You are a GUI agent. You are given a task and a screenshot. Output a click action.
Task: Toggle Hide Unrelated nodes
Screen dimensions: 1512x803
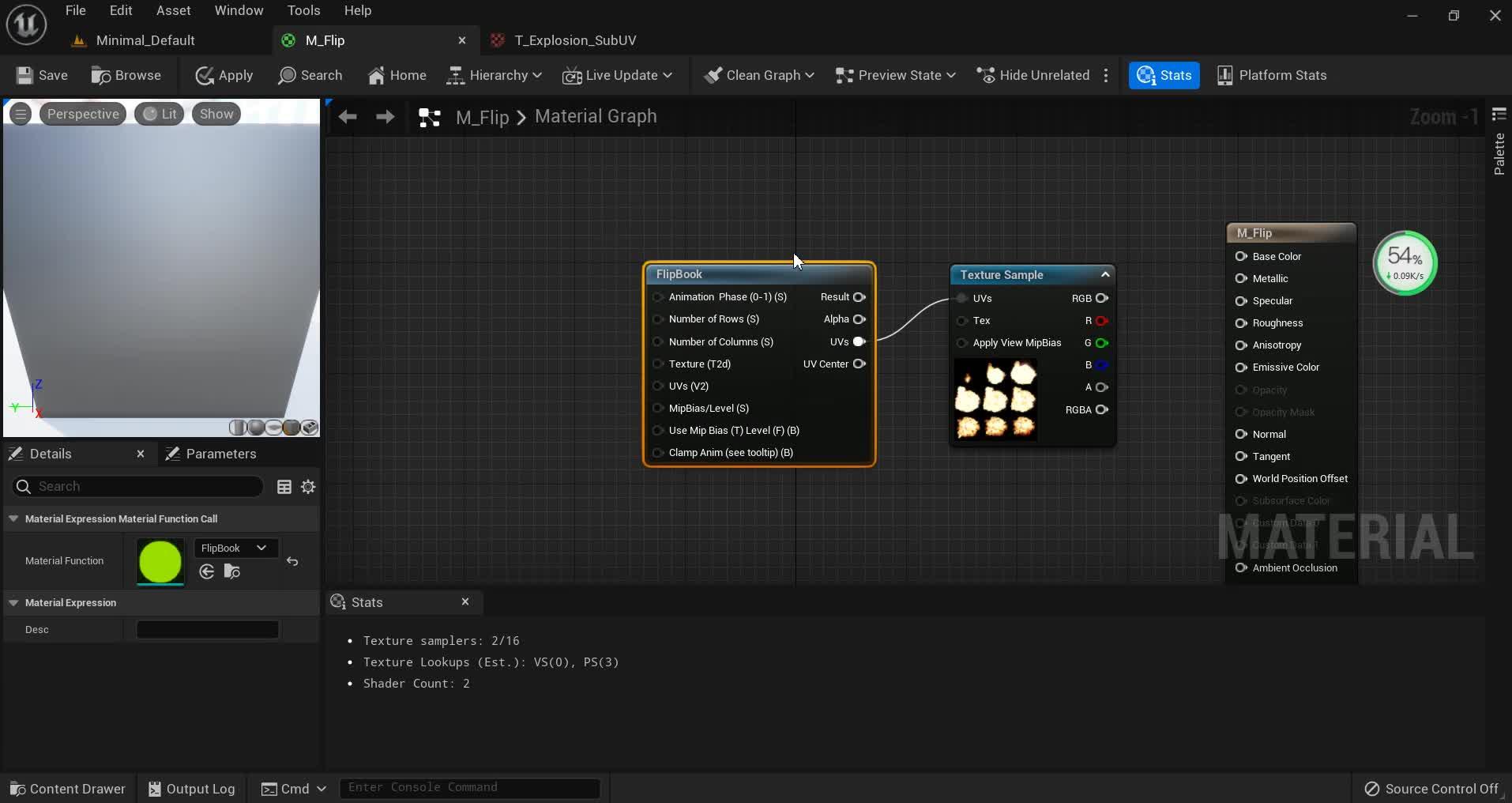(x=1033, y=75)
